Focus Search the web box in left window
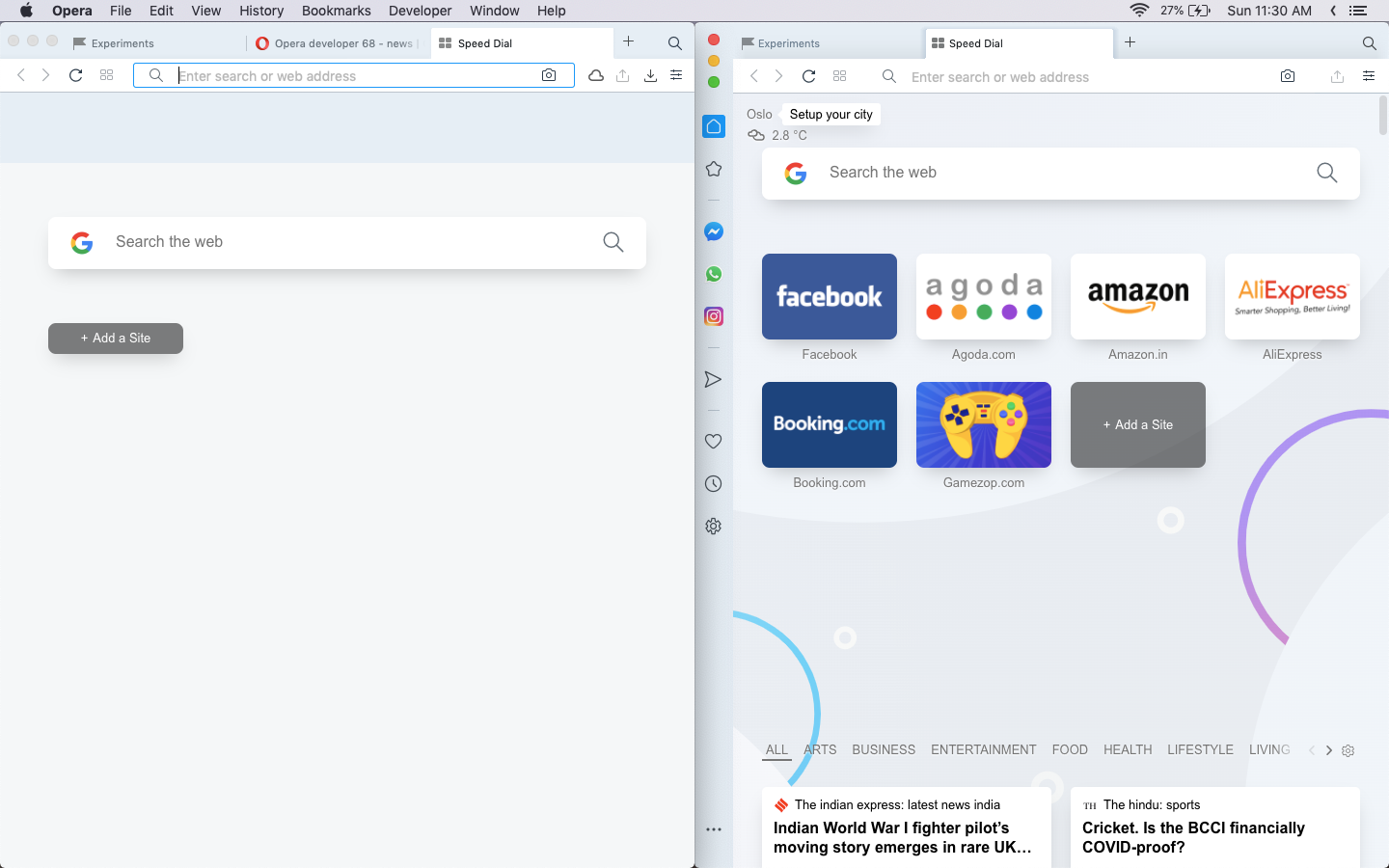 coord(347,242)
